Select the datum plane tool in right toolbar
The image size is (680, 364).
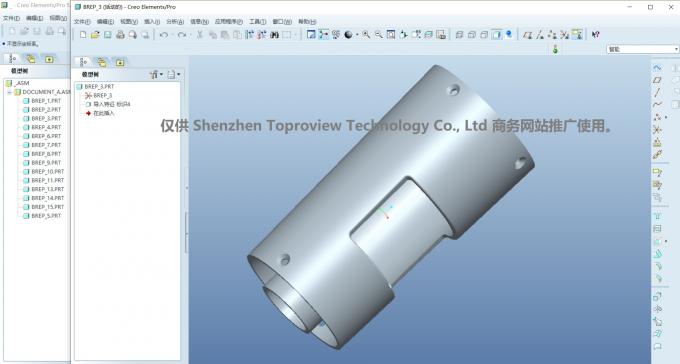[657, 80]
